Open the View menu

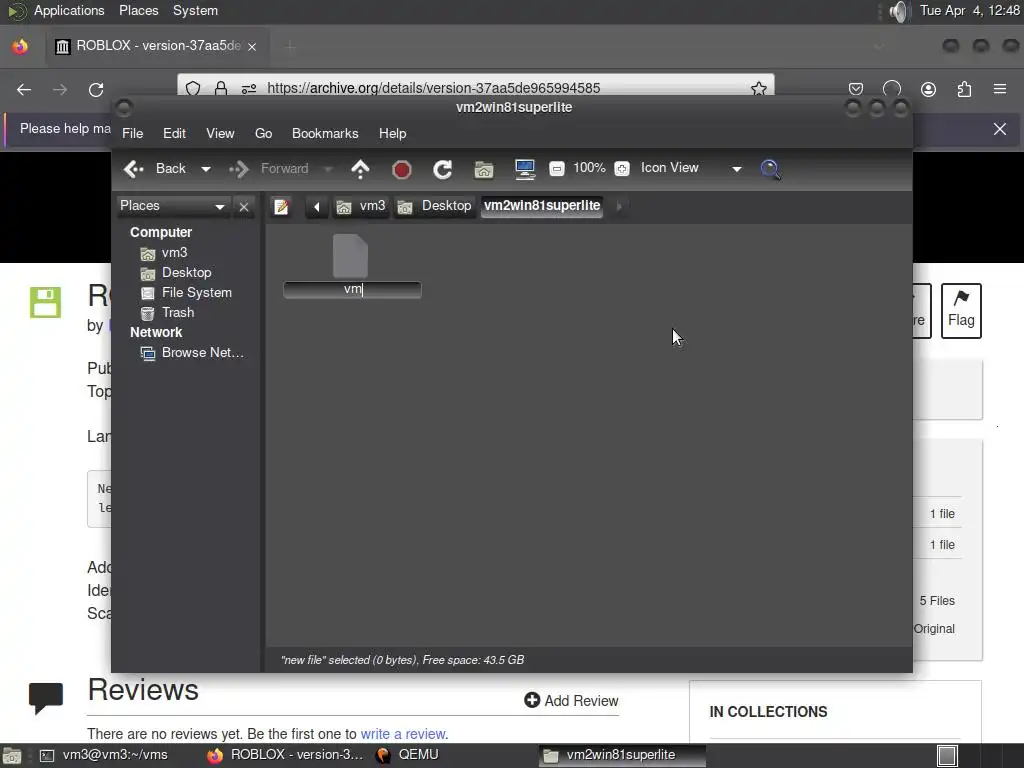pyautogui.click(x=220, y=134)
